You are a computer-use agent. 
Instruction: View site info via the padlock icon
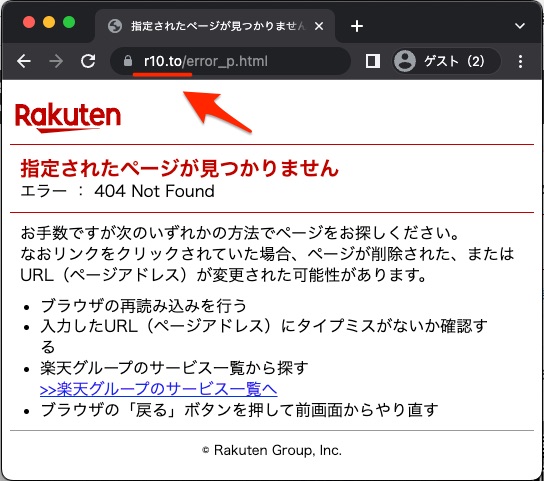pyautogui.click(x=128, y=61)
